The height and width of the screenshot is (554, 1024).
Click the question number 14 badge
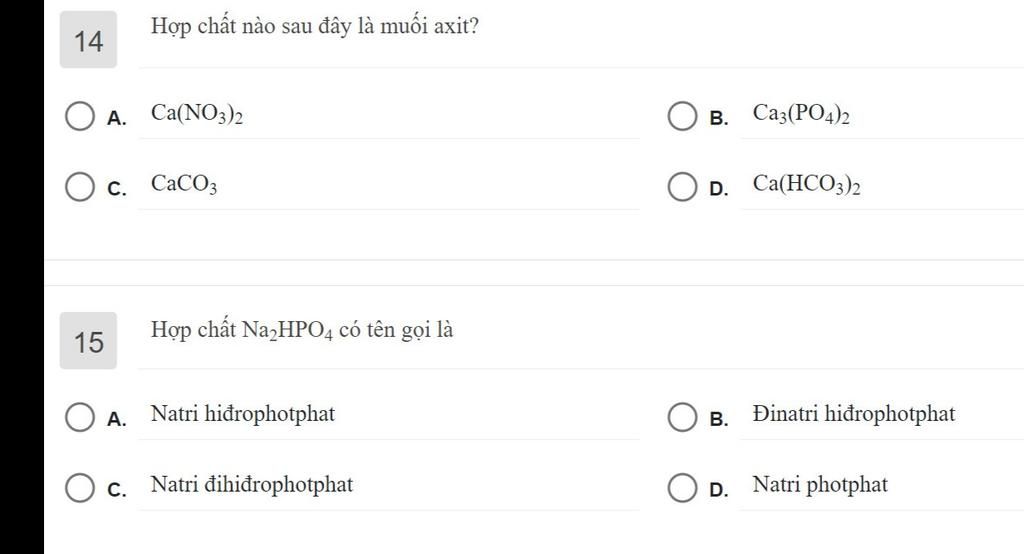click(x=88, y=40)
